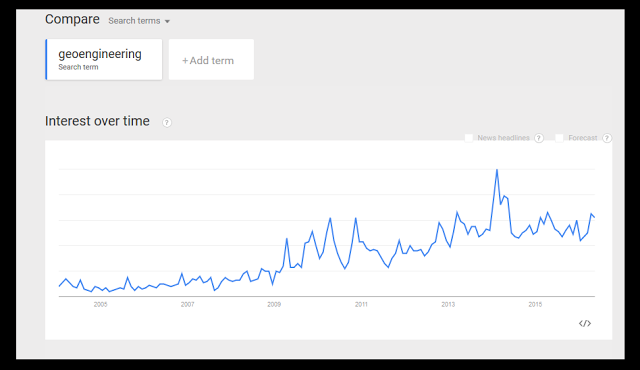Enable the Forecast checkbox
The width and height of the screenshot is (640, 370).
(560, 138)
